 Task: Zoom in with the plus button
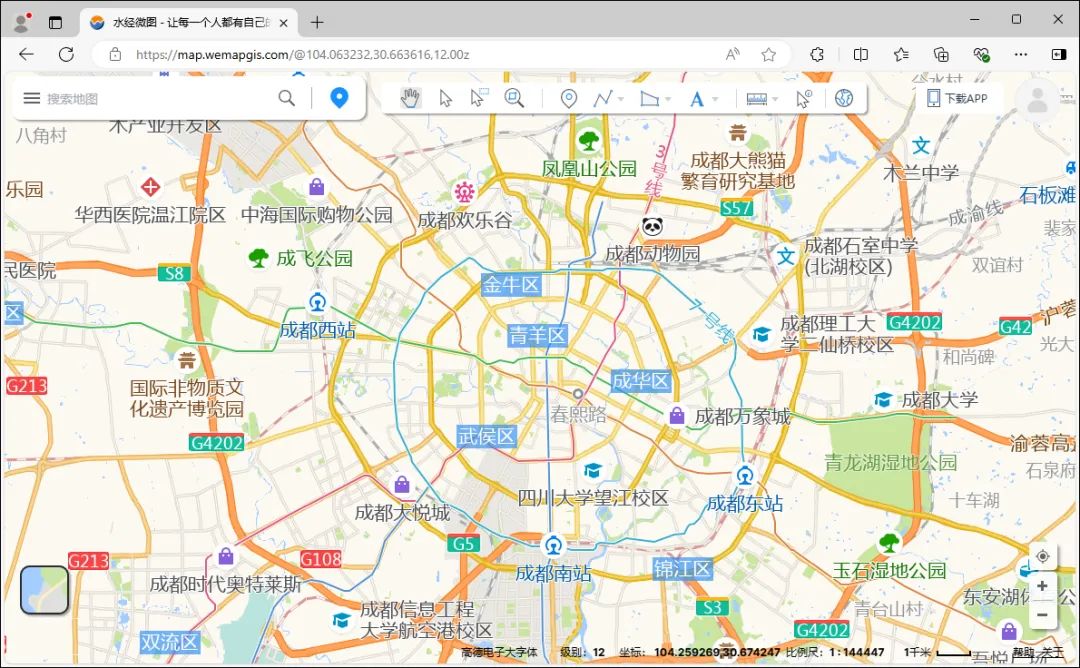1043,586
